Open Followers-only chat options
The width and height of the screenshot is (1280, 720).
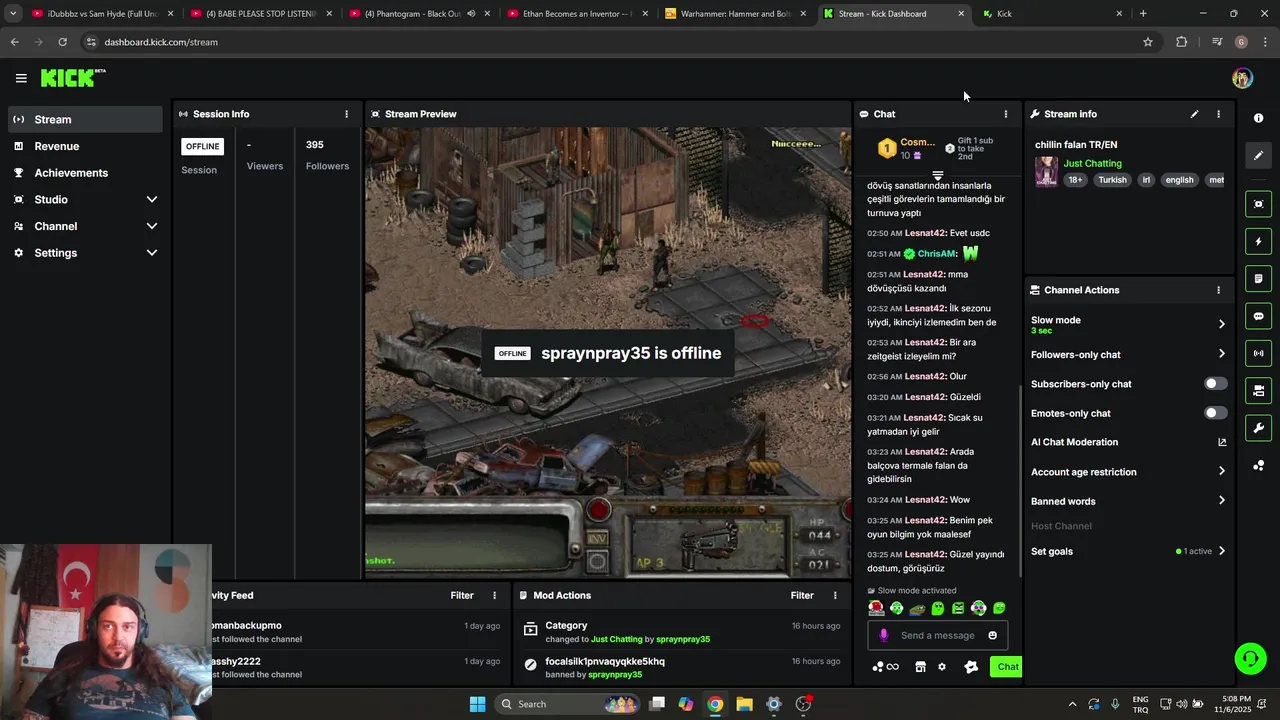click(1128, 354)
